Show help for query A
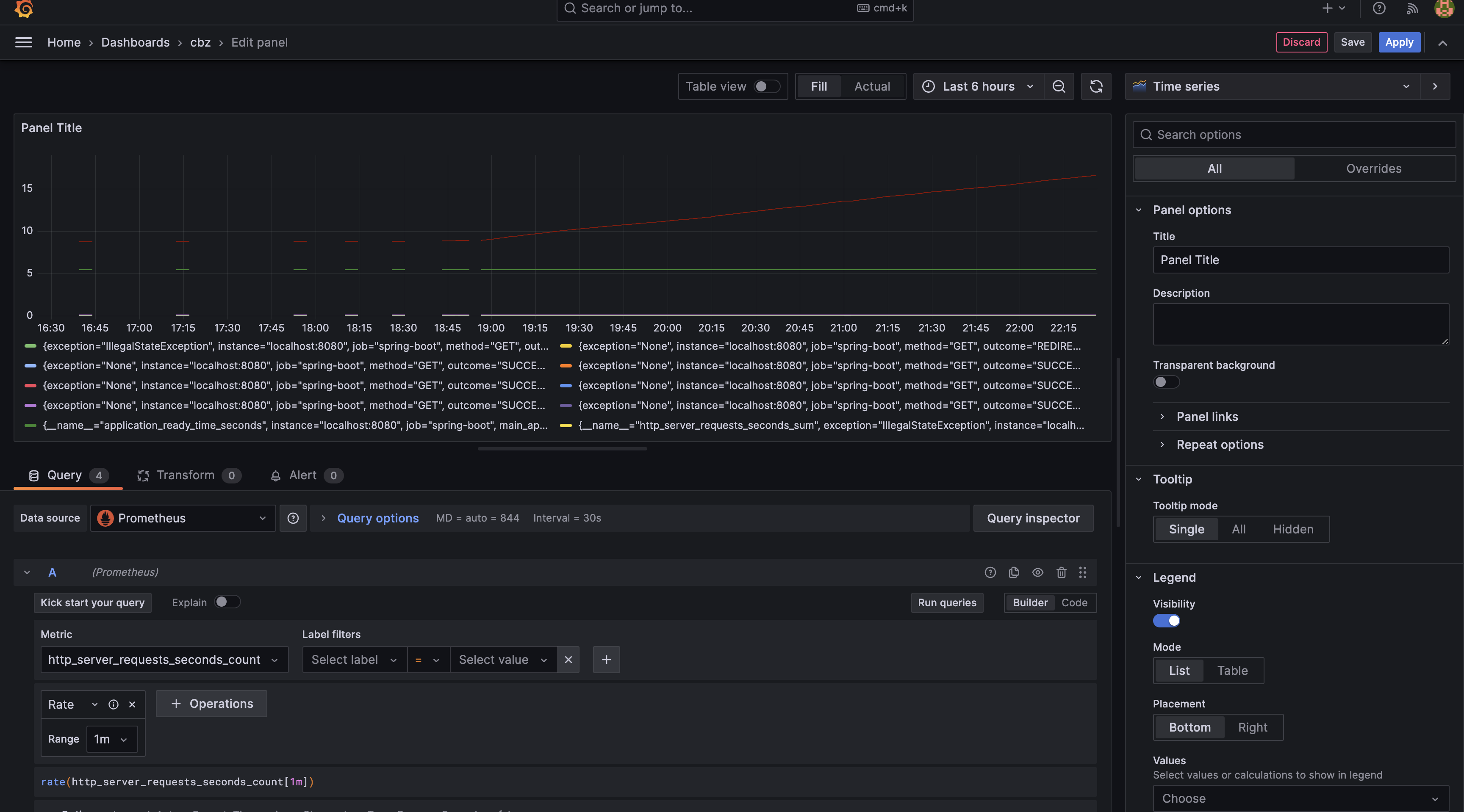 (990, 572)
